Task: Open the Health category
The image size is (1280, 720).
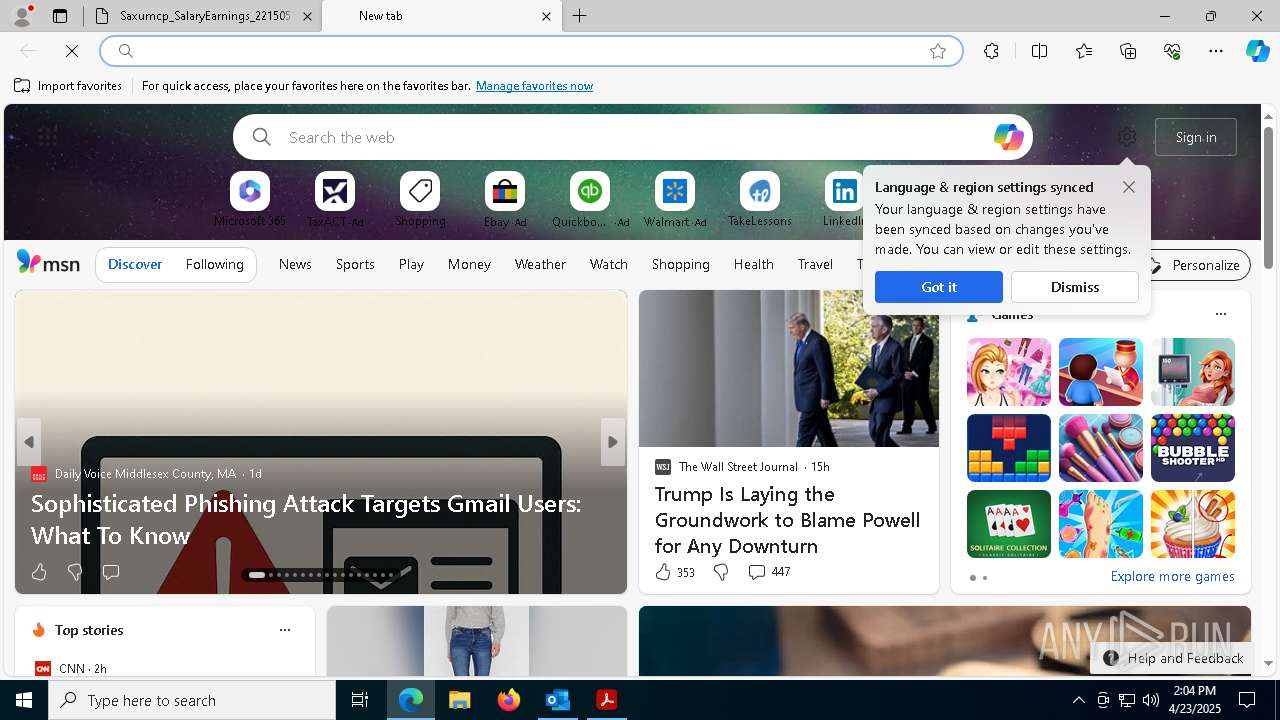Action: click(753, 264)
